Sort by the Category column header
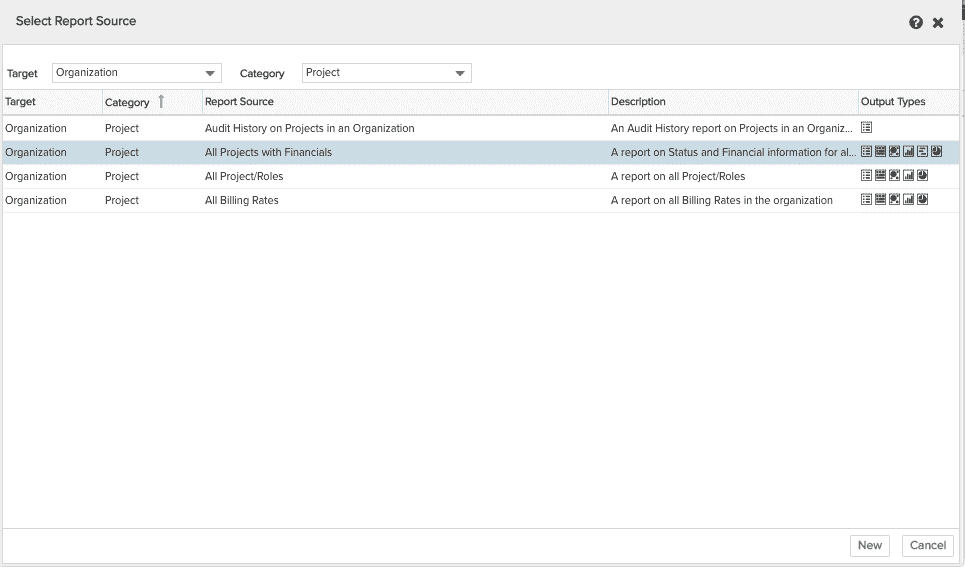Screen dimensions: 965x567 pos(127,102)
